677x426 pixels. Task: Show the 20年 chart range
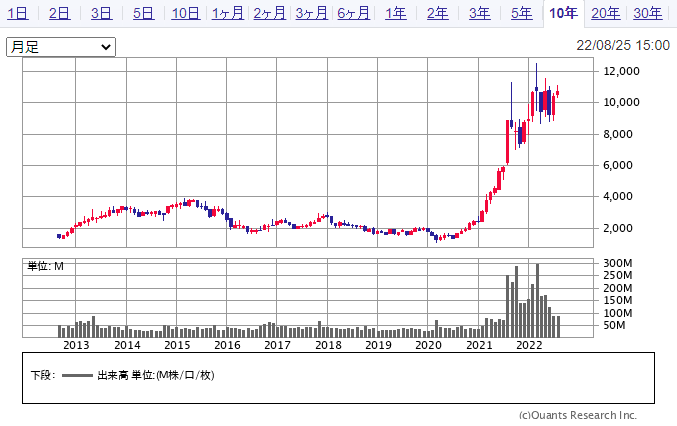(606, 13)
